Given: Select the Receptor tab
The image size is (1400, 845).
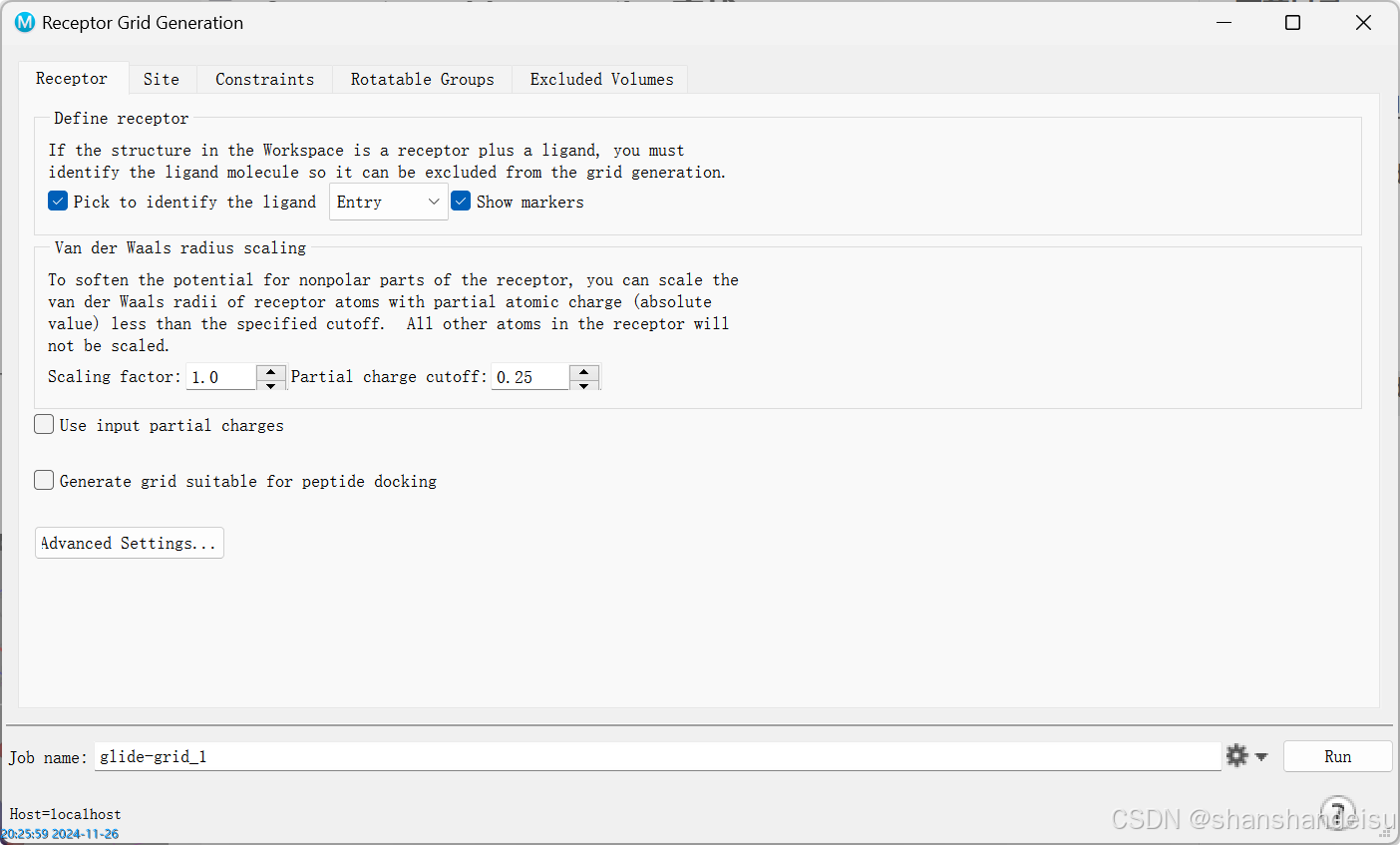Looking at the screenshot, I should pyautogui.click(x=72, y=78).
